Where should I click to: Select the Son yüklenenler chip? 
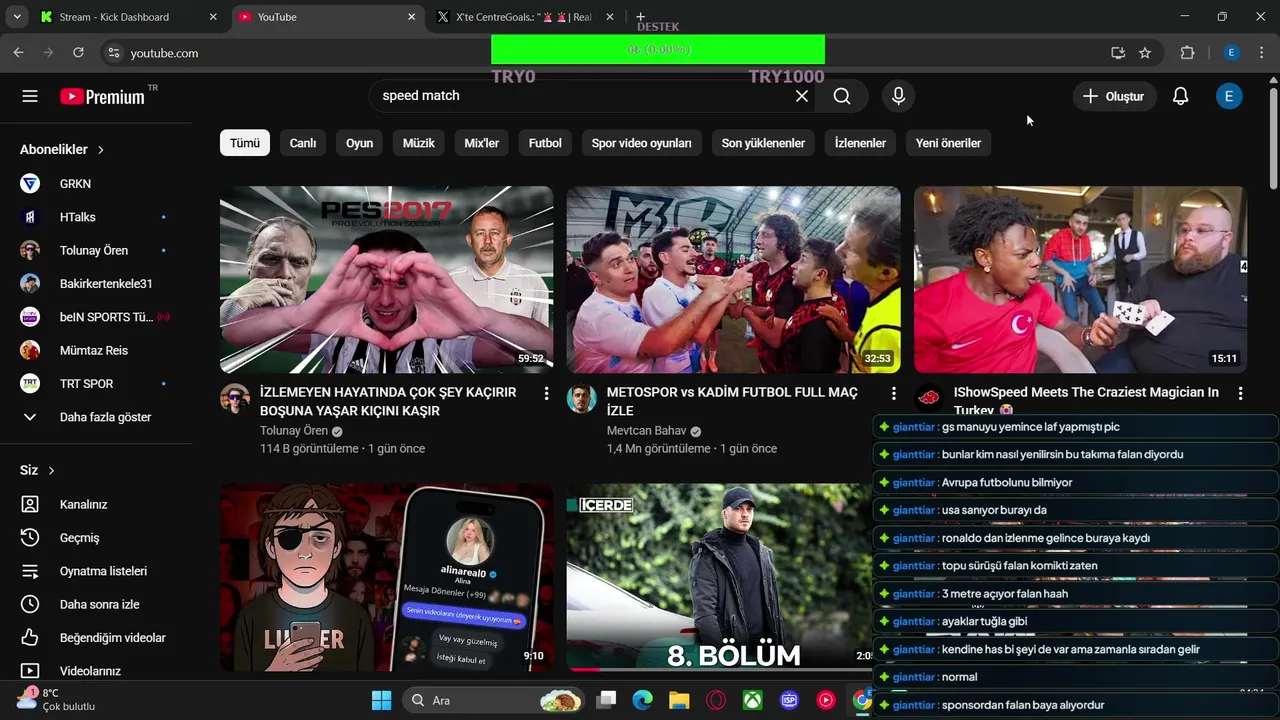(x=763, y=143)
